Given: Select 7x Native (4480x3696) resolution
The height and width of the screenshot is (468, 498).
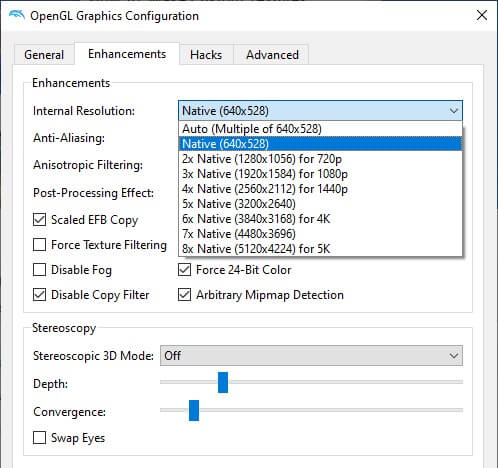Looking at the screenshot, I should pos(320,234).
